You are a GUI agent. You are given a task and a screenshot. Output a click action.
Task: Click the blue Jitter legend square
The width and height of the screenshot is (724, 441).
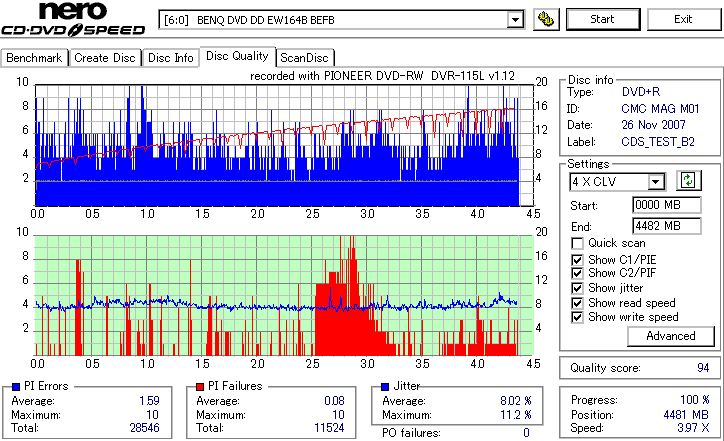point(385,387)
